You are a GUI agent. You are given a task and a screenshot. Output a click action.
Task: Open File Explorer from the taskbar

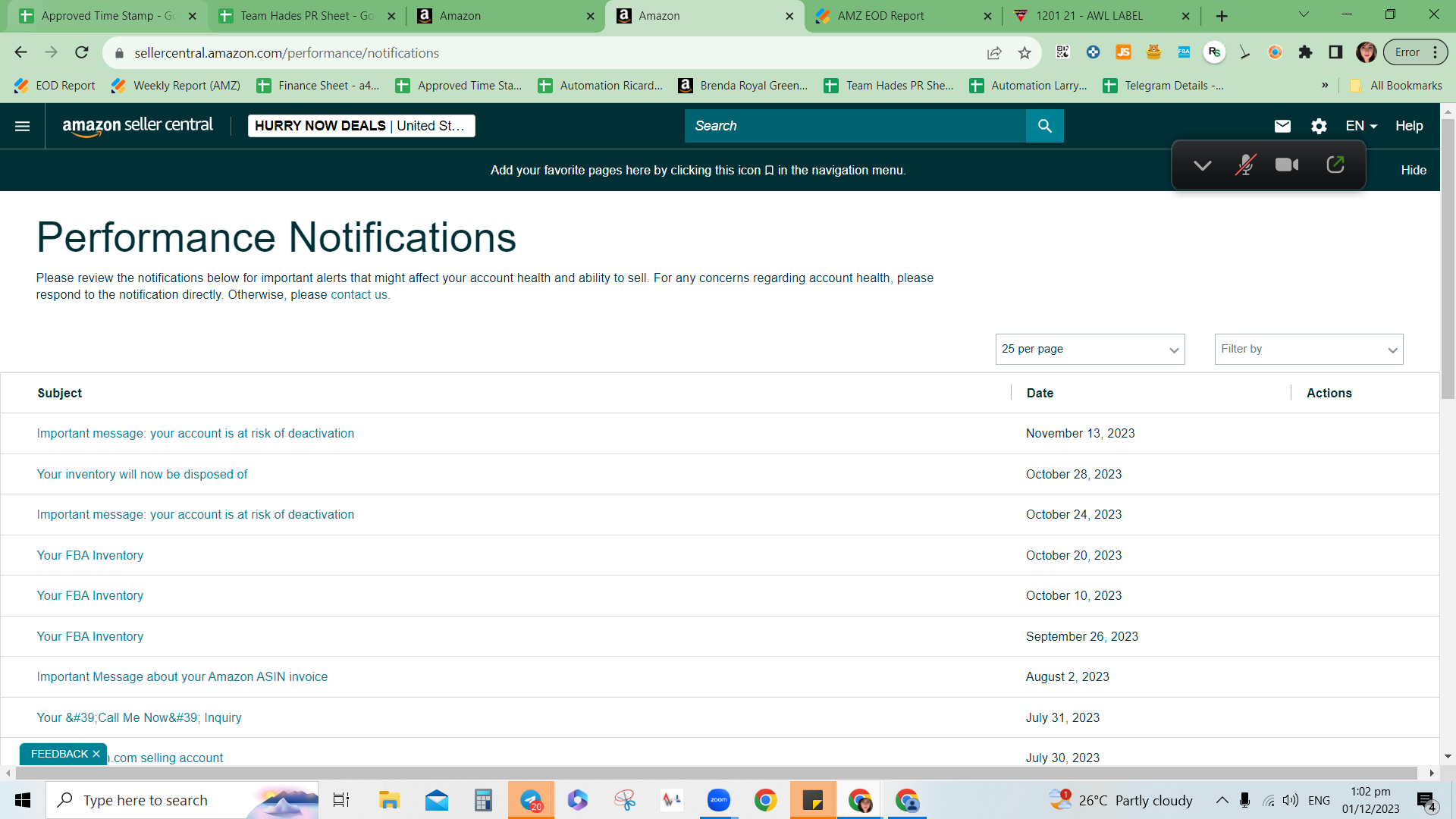pyautogui.click(x=389, y=800)
